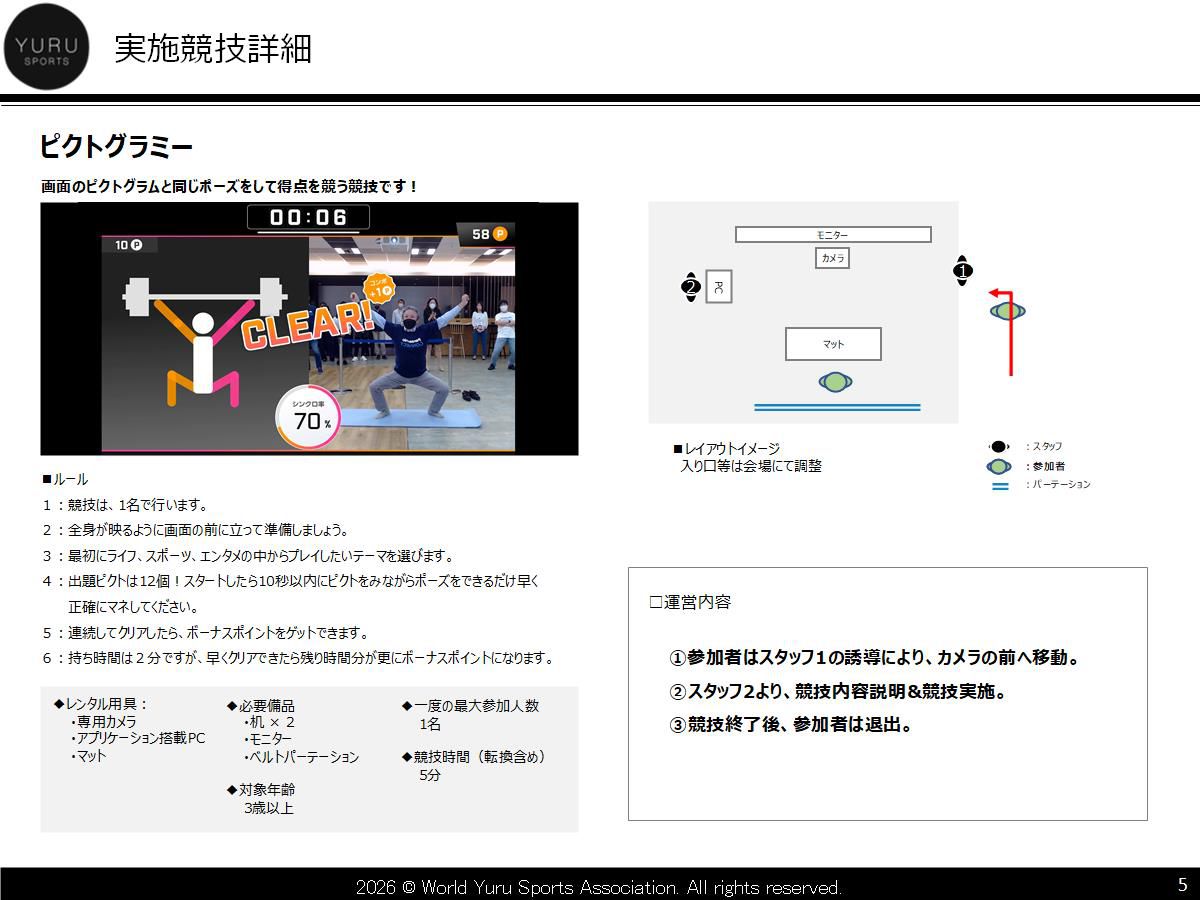Click the ピクトグラミー heading
The height and width of the screenshot is (900, 1200).
tap(116, 148)
